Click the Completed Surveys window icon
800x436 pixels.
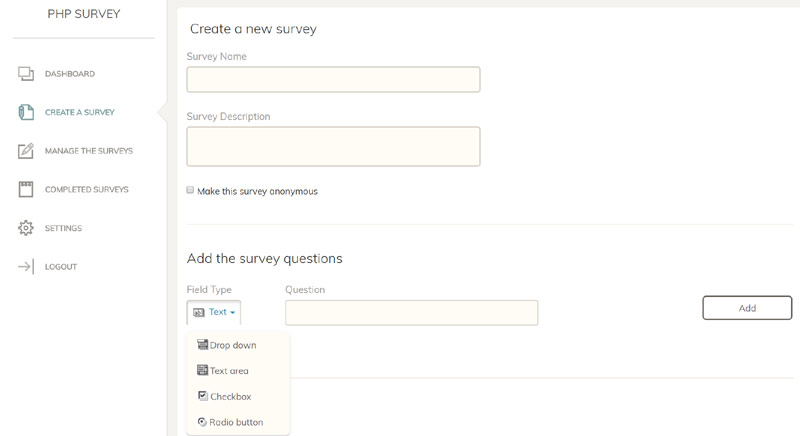click(27, 189)
